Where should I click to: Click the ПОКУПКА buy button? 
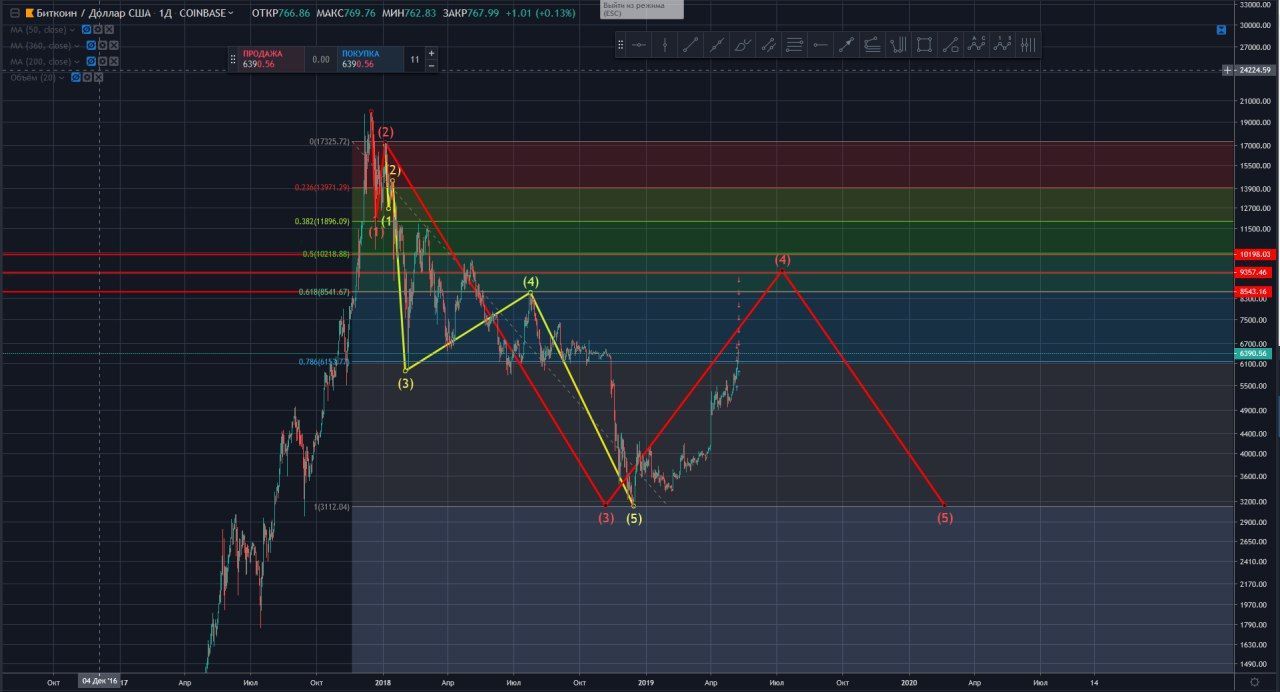pyautogui.click(x=369, y=59)
